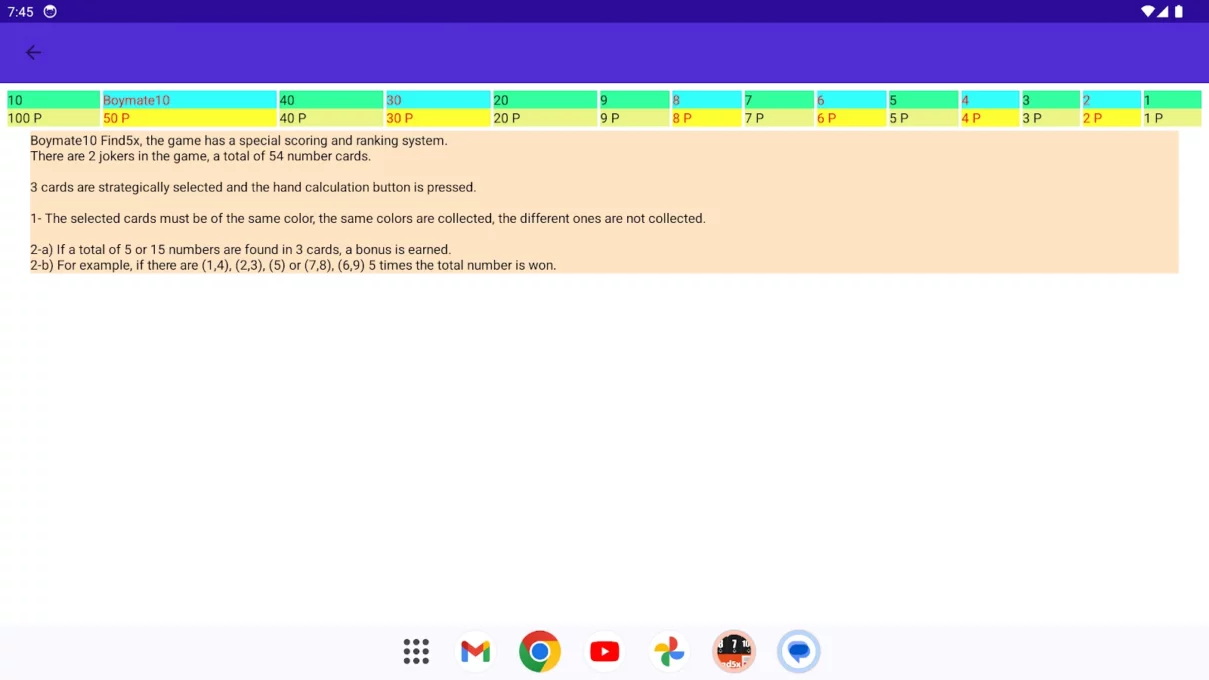Select the '3 P' points cell

[x=1050, y=118]
